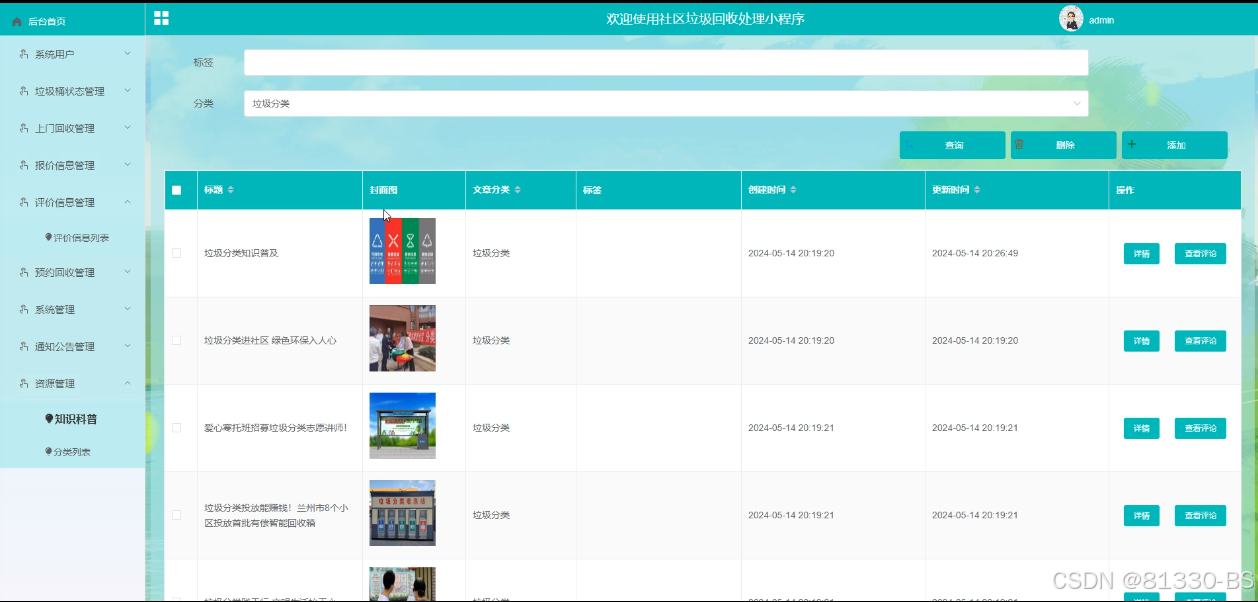Select the 知识科普 submenu item

coord(72,419)
